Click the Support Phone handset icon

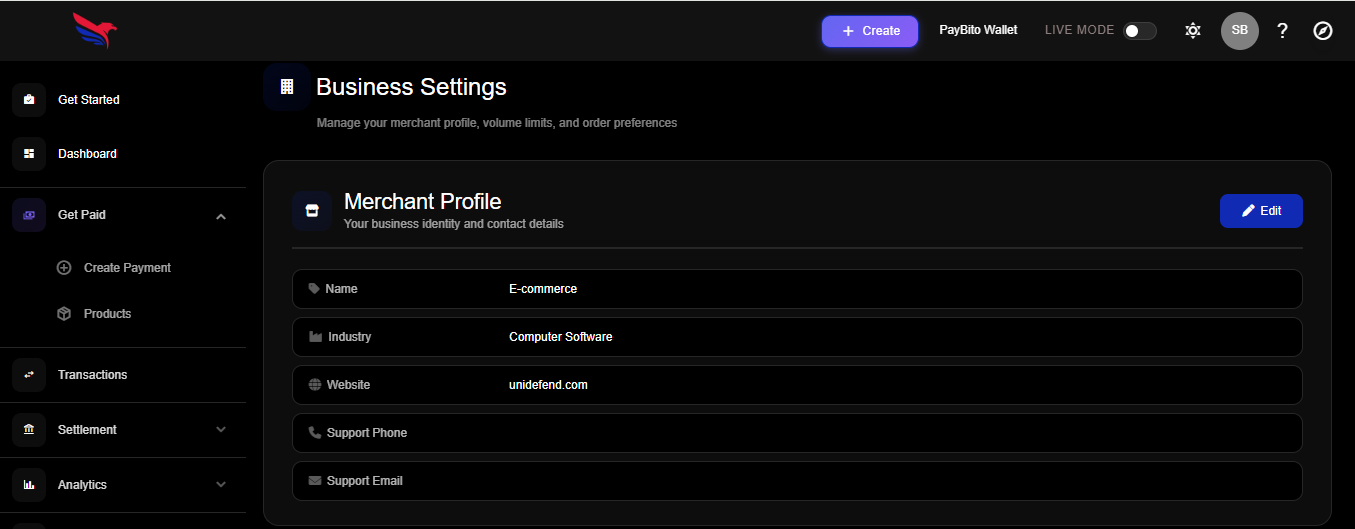coord(315,433)
